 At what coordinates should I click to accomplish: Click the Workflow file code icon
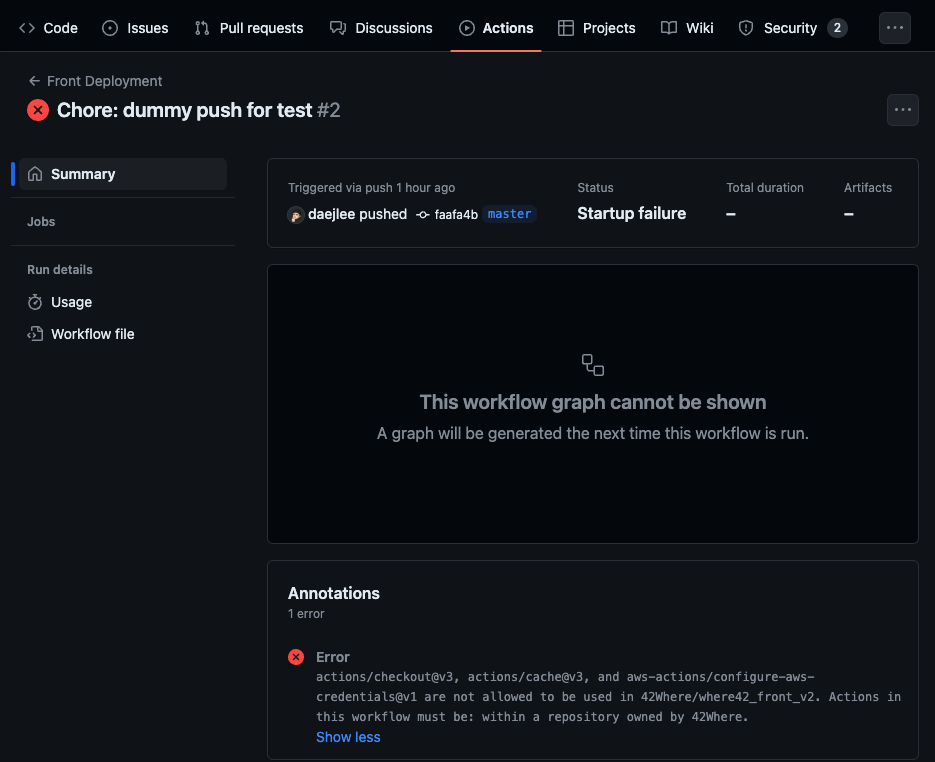(35, 334)
